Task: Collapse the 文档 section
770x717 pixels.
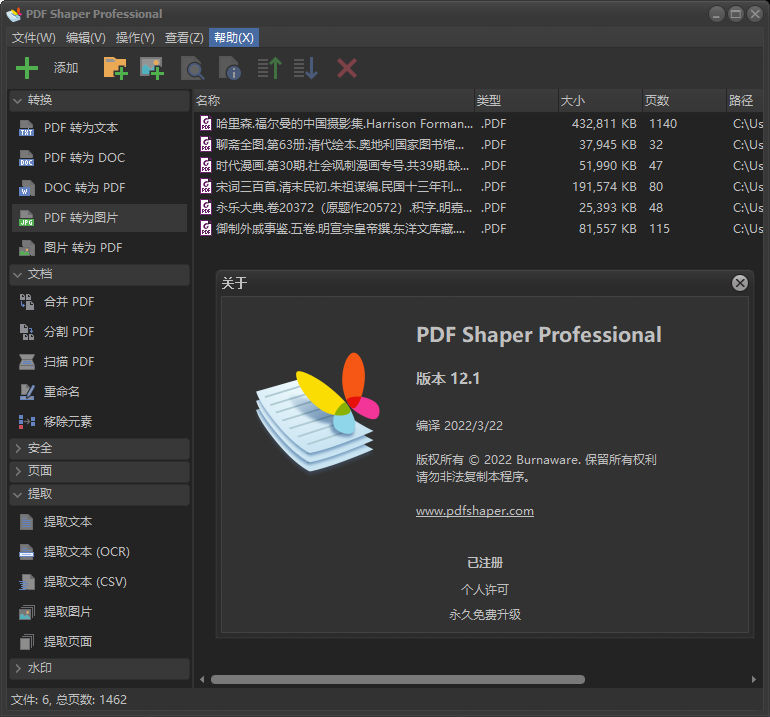Action: (x=99, y=274)
